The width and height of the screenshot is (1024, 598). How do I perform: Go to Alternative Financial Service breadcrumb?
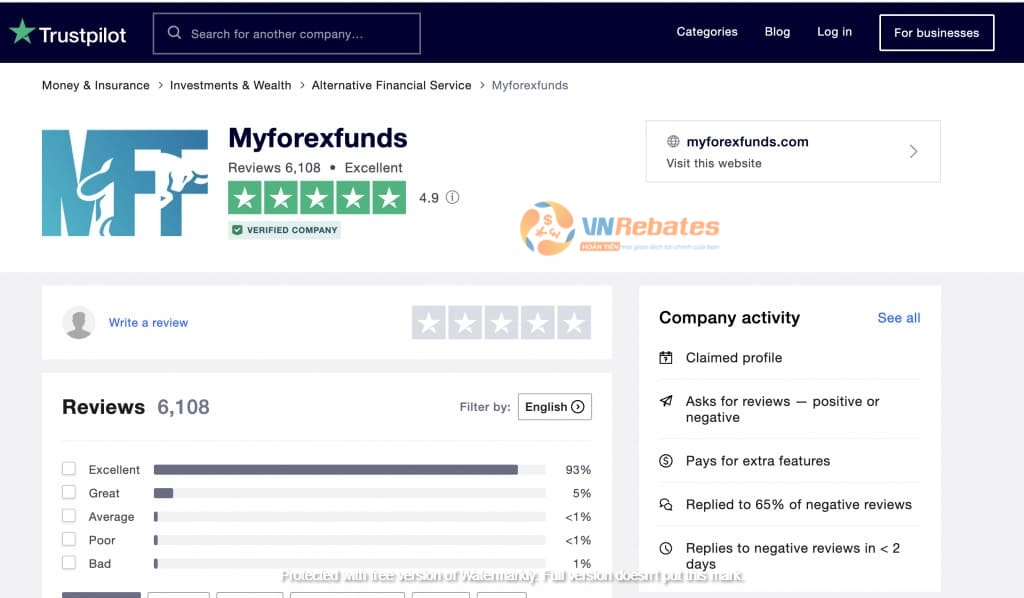click(x=391, y=85)
